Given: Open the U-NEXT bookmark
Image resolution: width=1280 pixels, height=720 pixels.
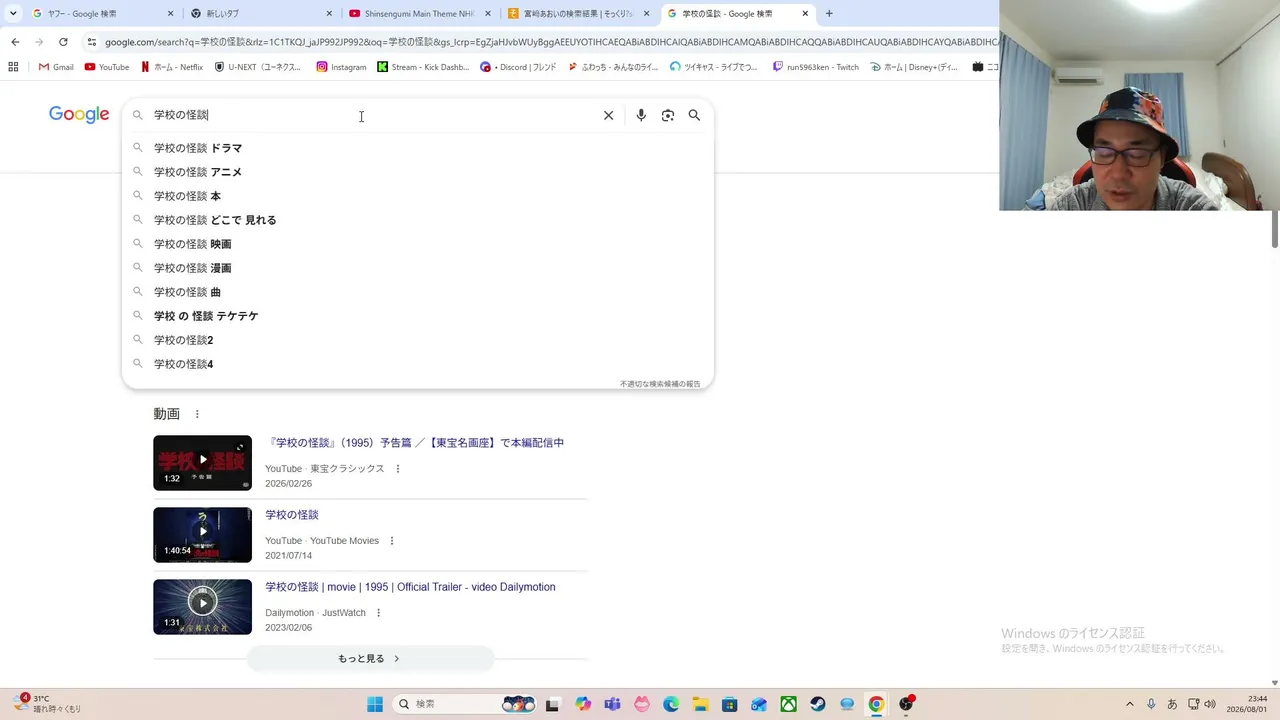Looking at the screenshot, I should tap(257, 67).
